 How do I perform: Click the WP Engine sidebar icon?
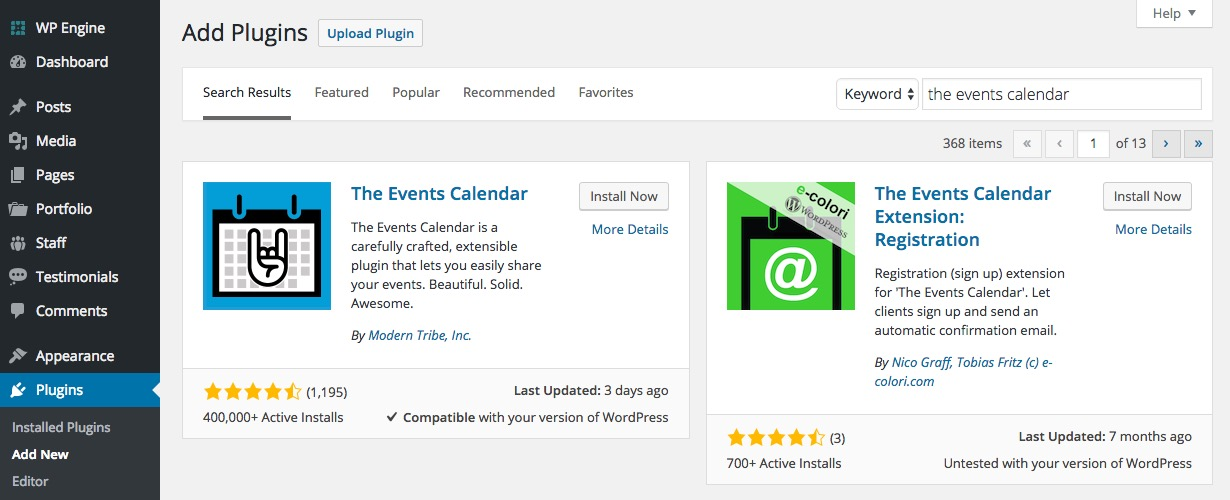(18, 28)
